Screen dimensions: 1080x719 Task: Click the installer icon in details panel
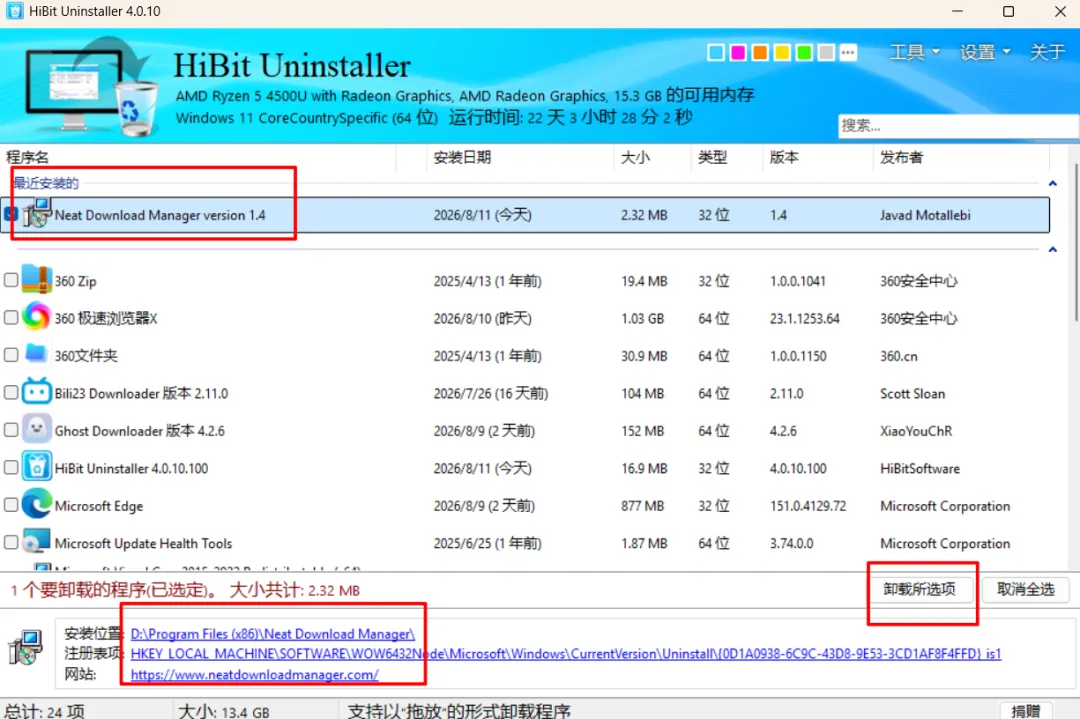click(26, 647)
